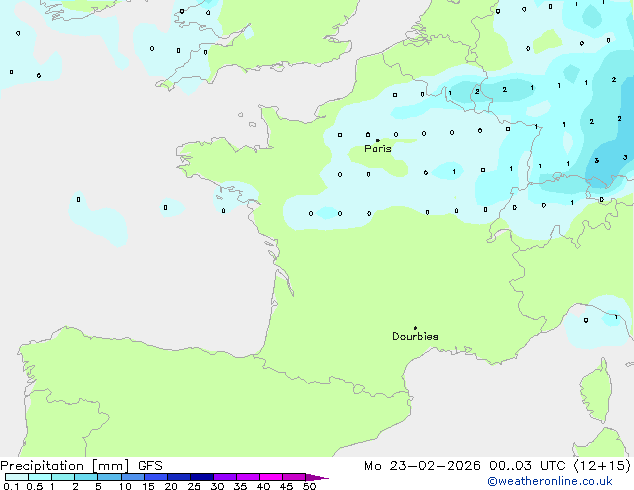This screenshot has height=490, width=634.
Task: Click the legend scale label '0.1'
Action: click(x=11, y=486)
